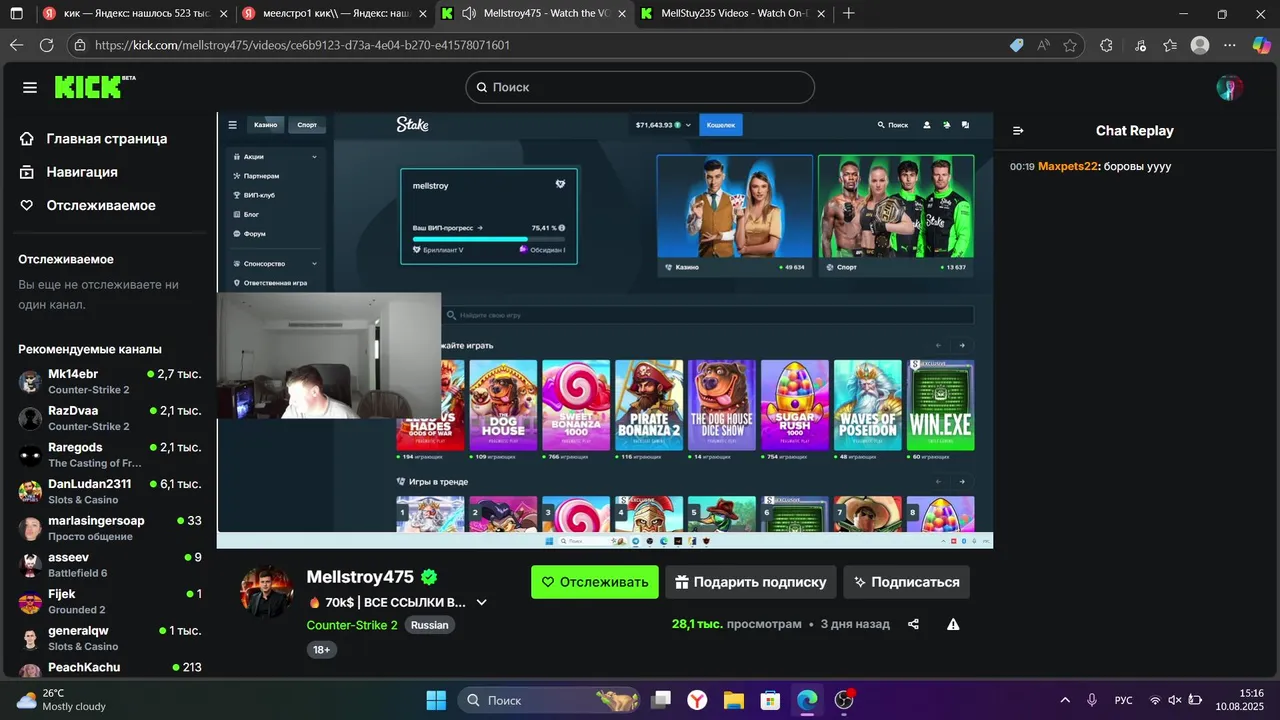Open recommended channel marlasingersoap
Viewport: 1280px width, 720px height.
coord(110,528)
